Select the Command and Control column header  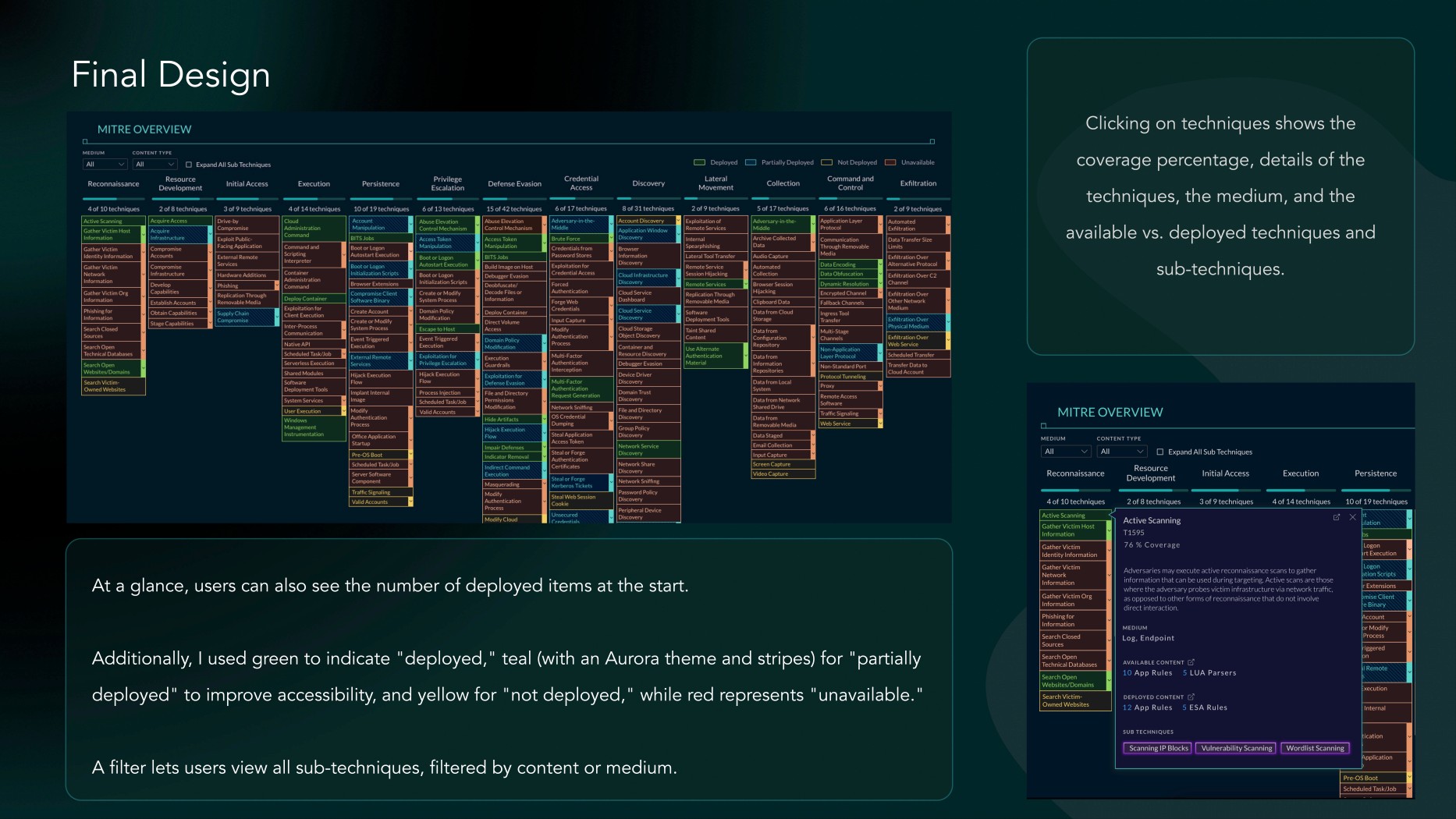click(851, 183)
